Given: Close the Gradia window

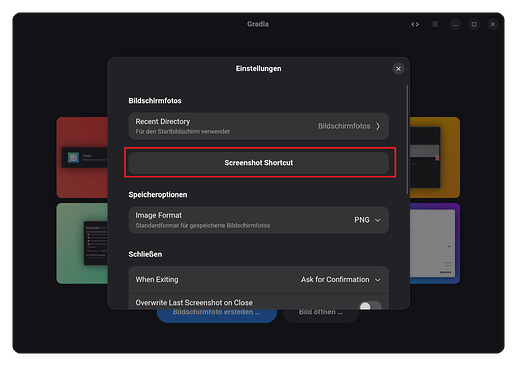Looking at the screenshot, I should coord(493,24).
